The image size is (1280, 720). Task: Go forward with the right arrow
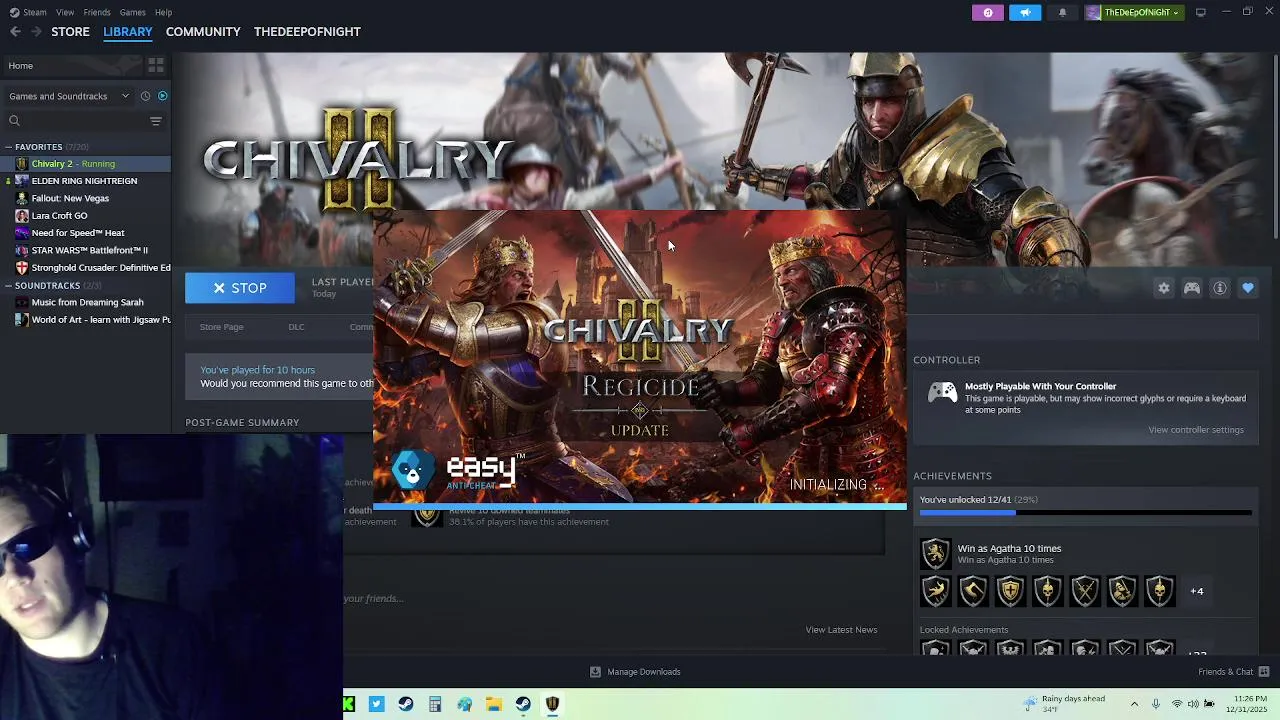point(37,32)
